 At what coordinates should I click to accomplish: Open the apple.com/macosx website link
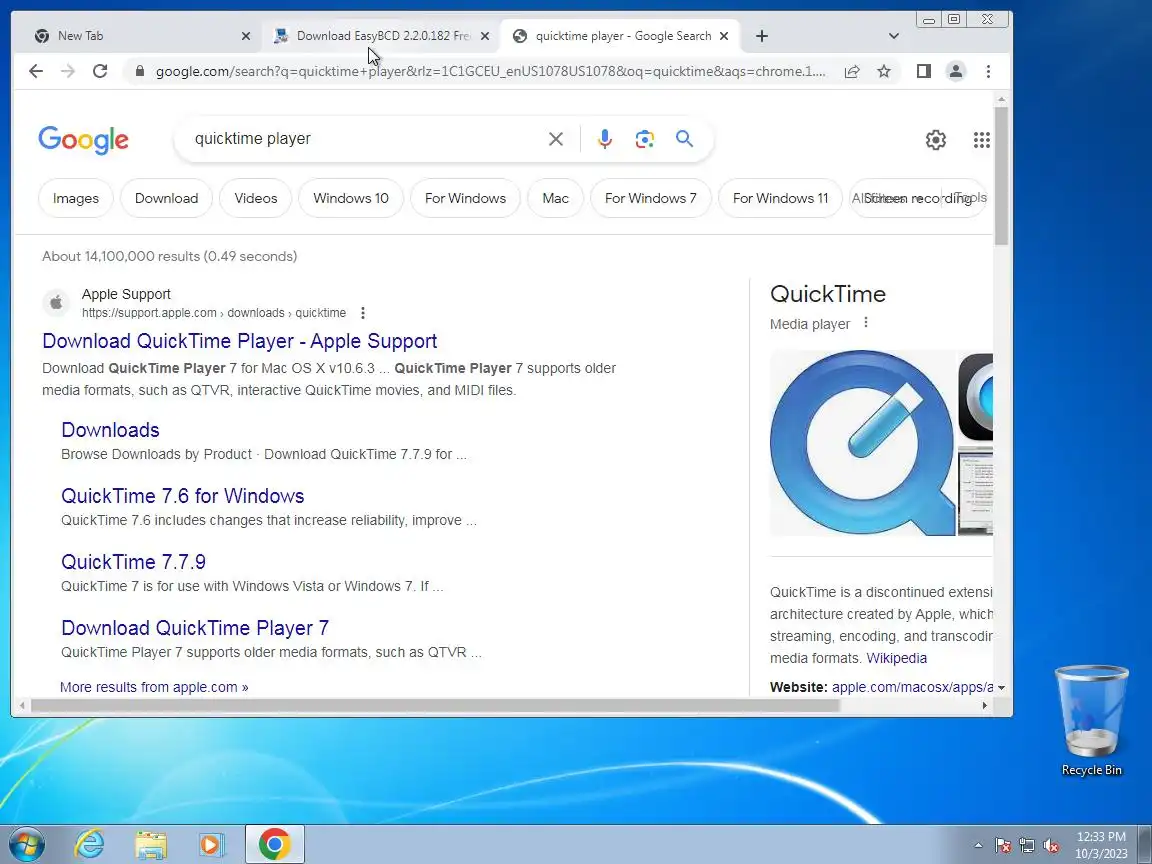(912, 687)
